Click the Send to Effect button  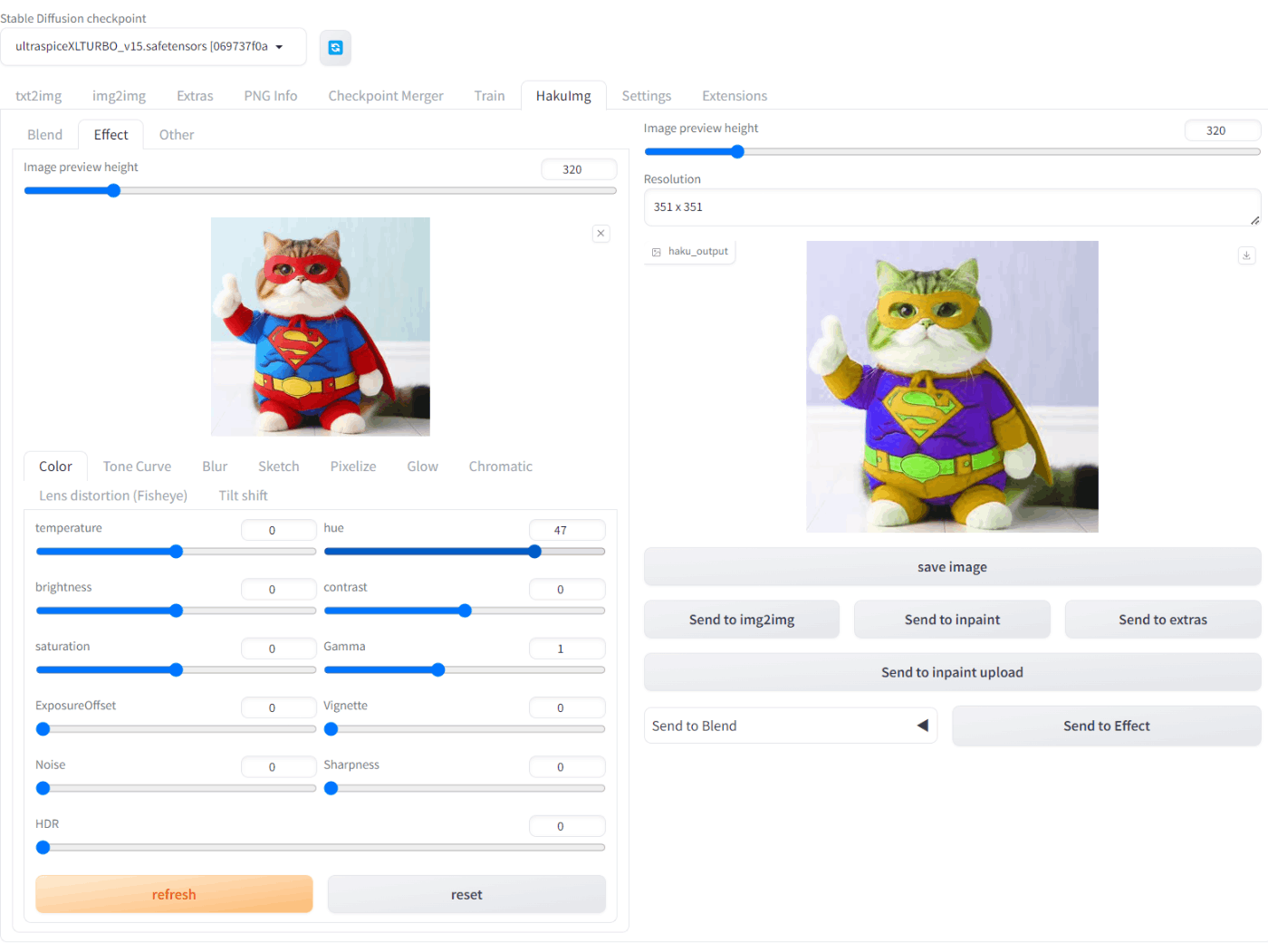(x=1106, y=726)
